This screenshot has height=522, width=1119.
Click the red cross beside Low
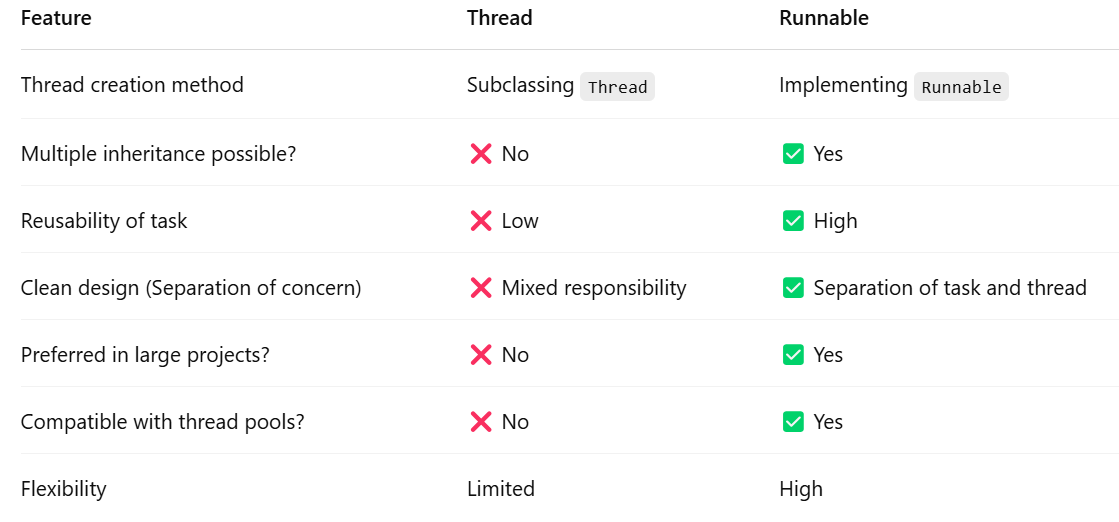[x=481, y=221]
